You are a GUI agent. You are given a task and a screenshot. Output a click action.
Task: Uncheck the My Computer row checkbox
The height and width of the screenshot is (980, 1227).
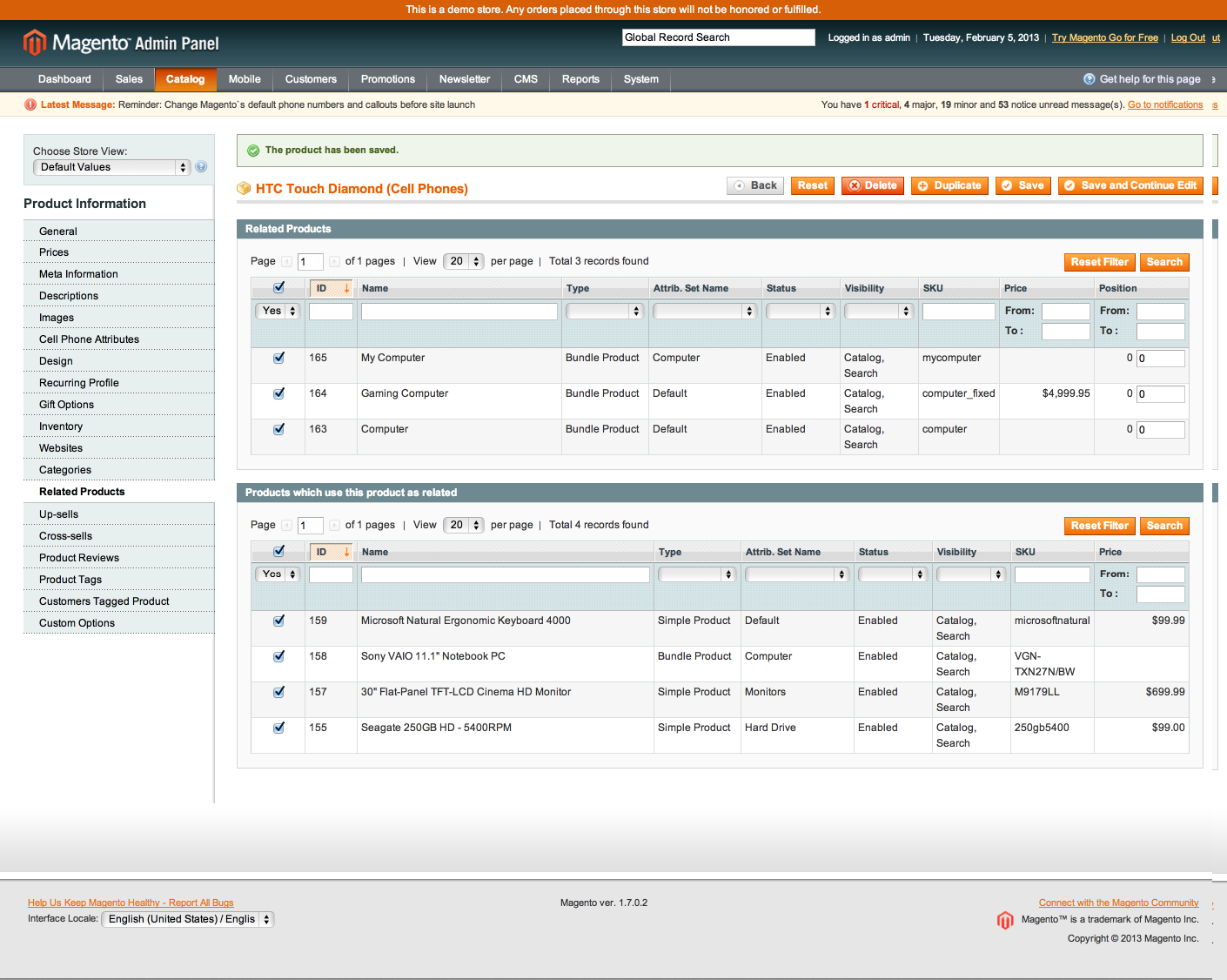(x=279, y=358)
